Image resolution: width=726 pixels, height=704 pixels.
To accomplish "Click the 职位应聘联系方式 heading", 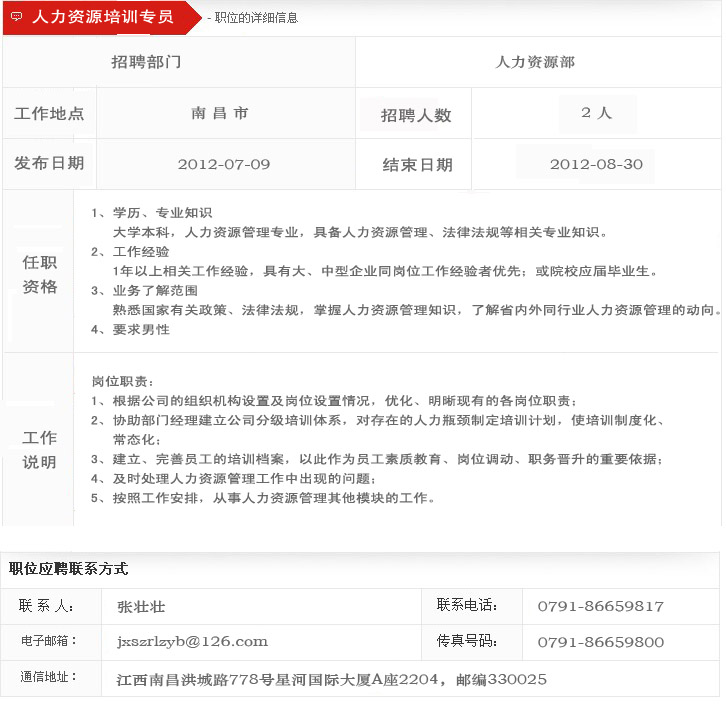I will click(x=68, y=568).
